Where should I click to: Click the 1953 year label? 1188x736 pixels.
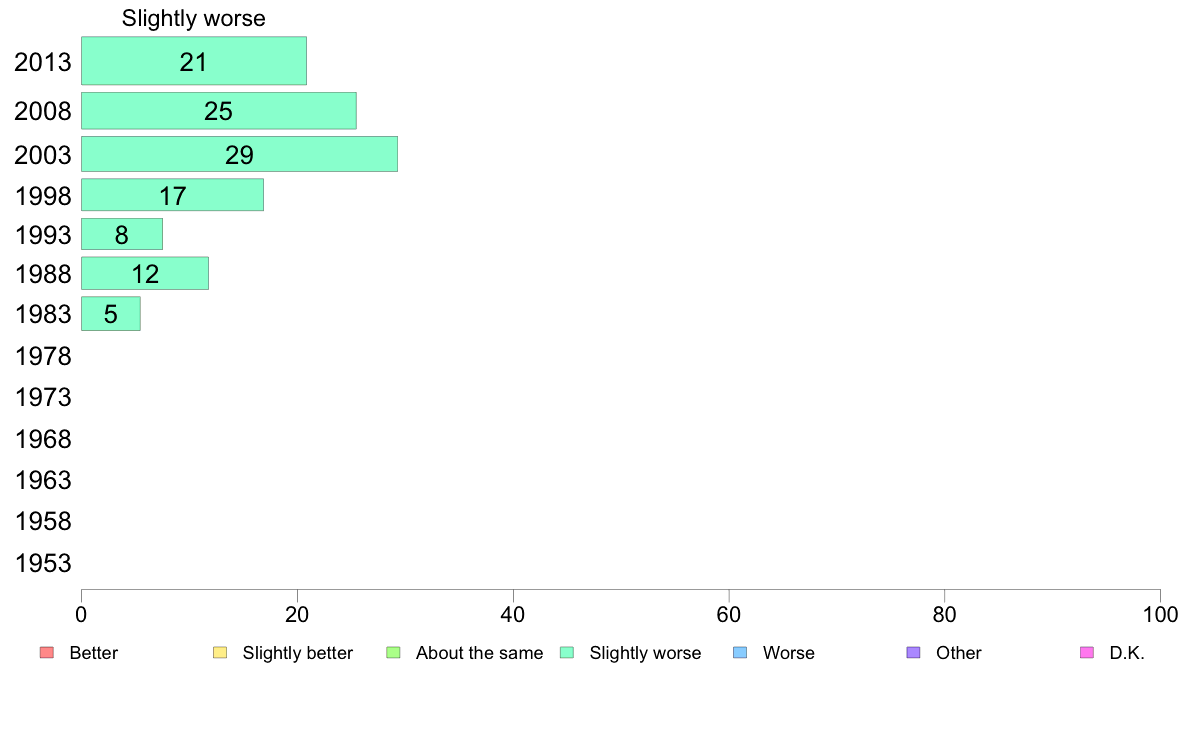[x=43, y=563]
